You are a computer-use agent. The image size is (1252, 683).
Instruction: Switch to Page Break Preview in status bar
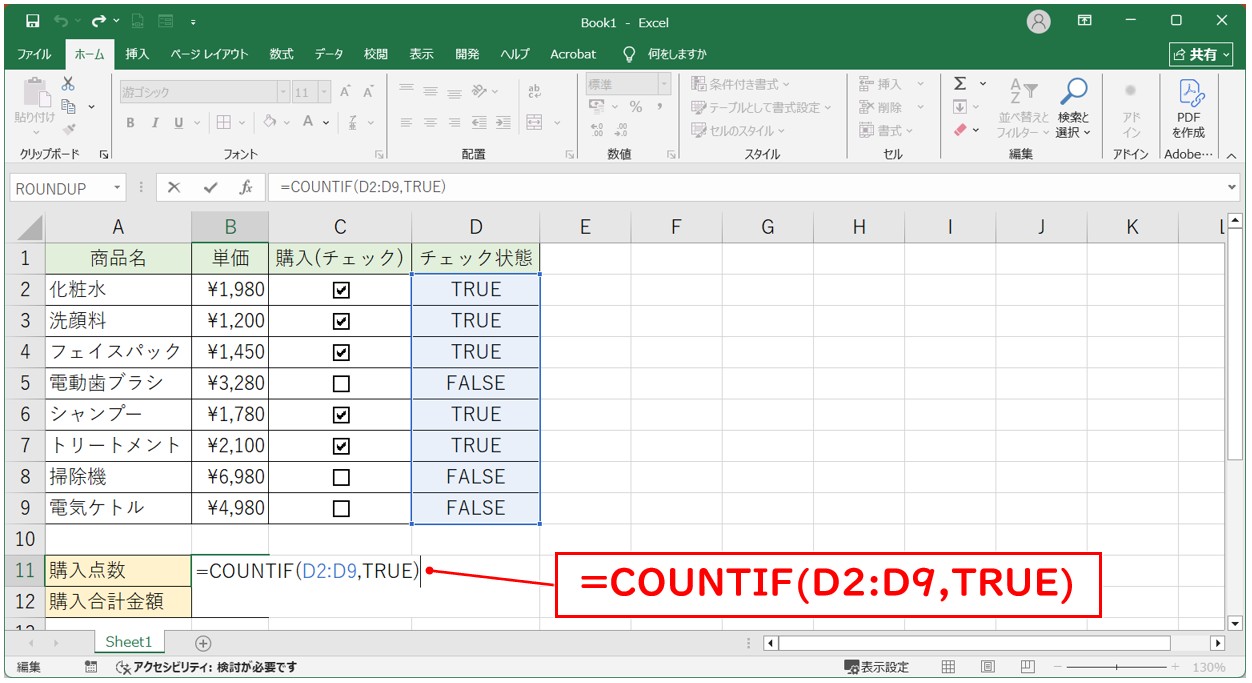1027,667
